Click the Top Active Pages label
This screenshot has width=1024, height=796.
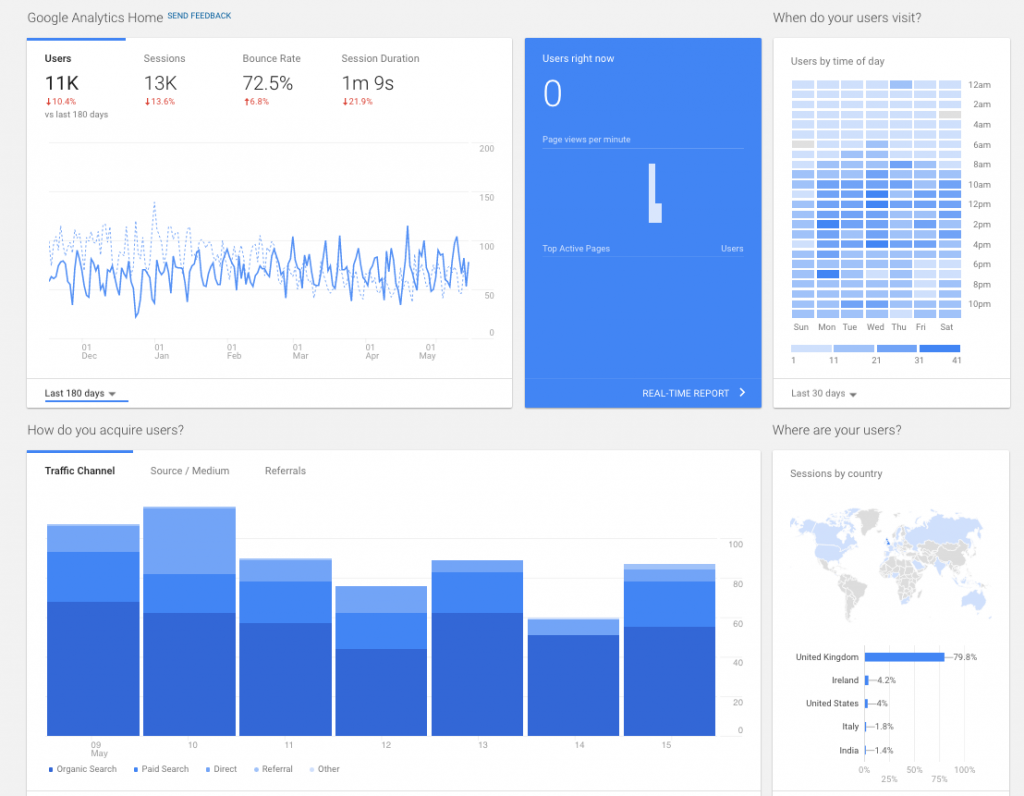(x=576, y=249)
